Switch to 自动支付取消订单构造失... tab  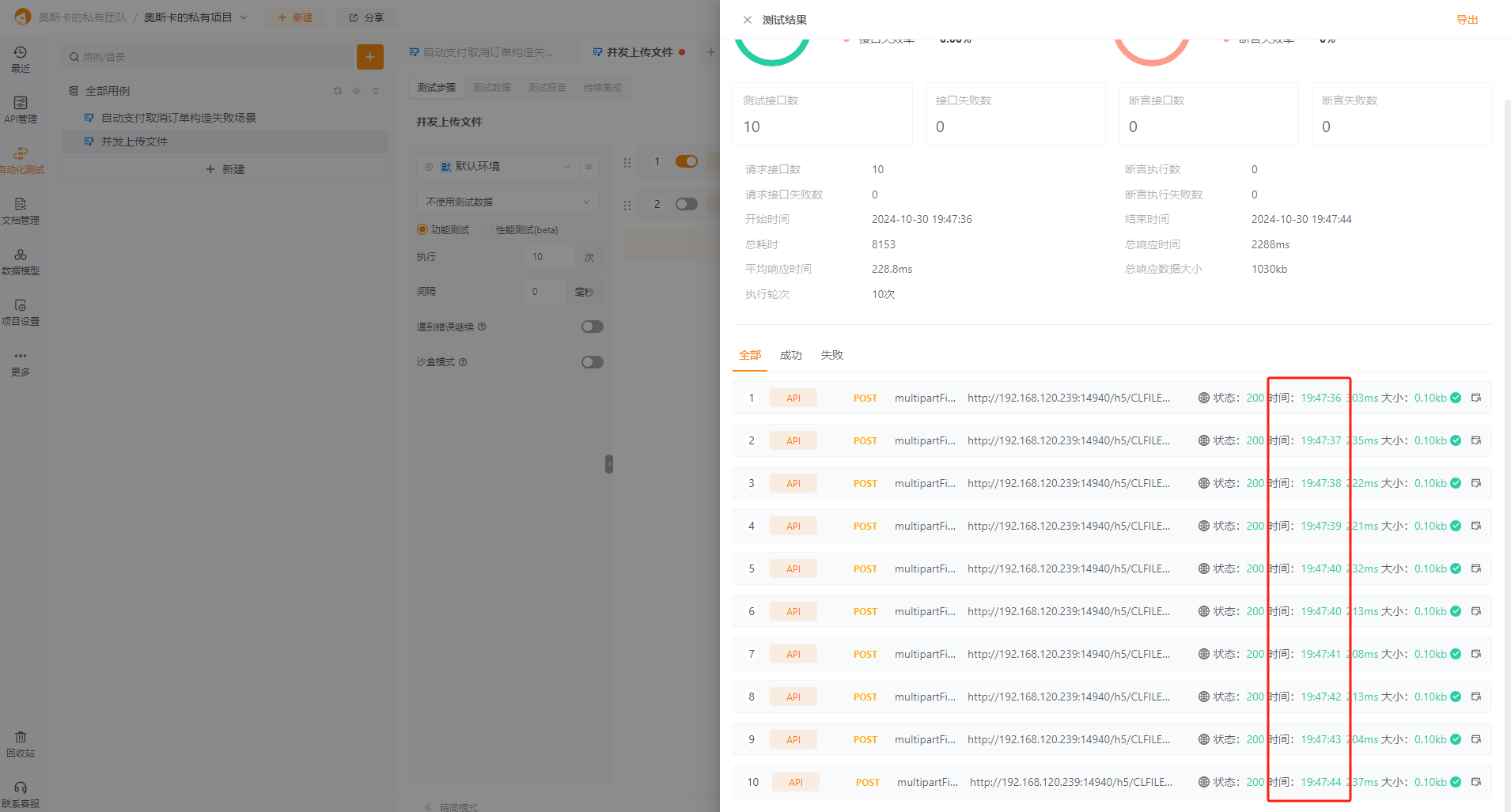click(482, 52)
